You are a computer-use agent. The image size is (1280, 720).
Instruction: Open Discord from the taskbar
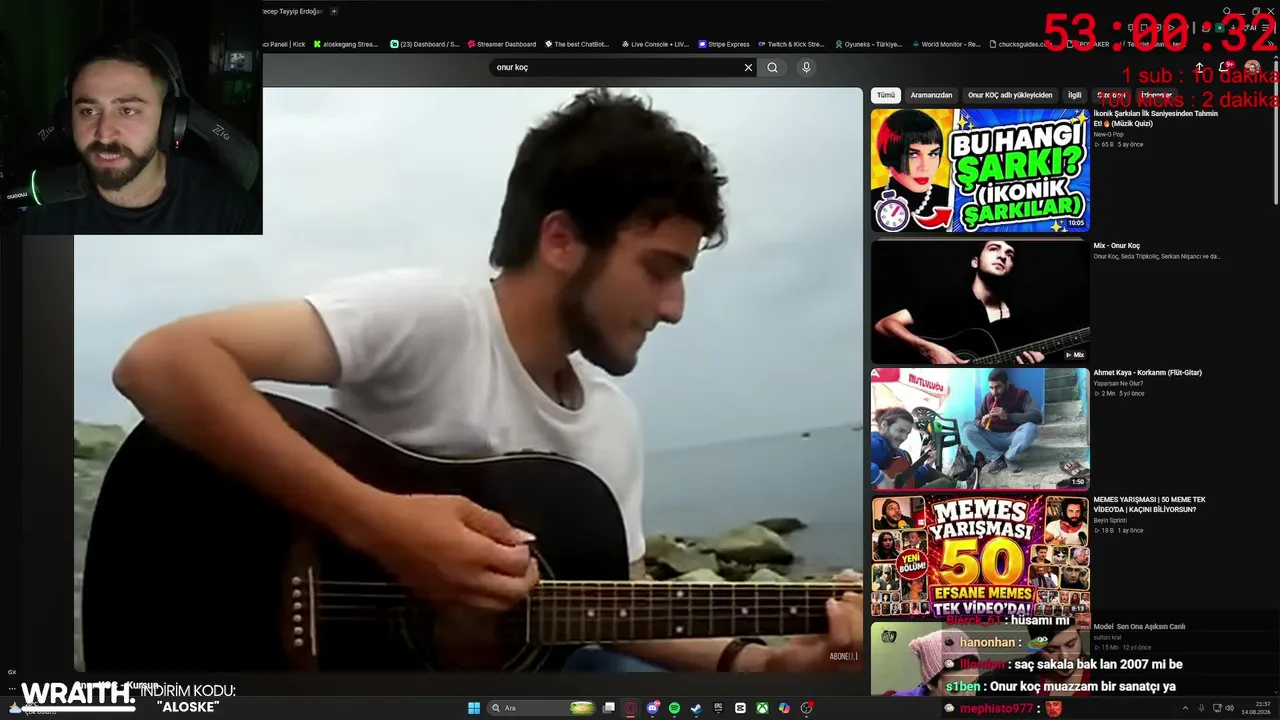pyautogui.click(x=652, y=708)
